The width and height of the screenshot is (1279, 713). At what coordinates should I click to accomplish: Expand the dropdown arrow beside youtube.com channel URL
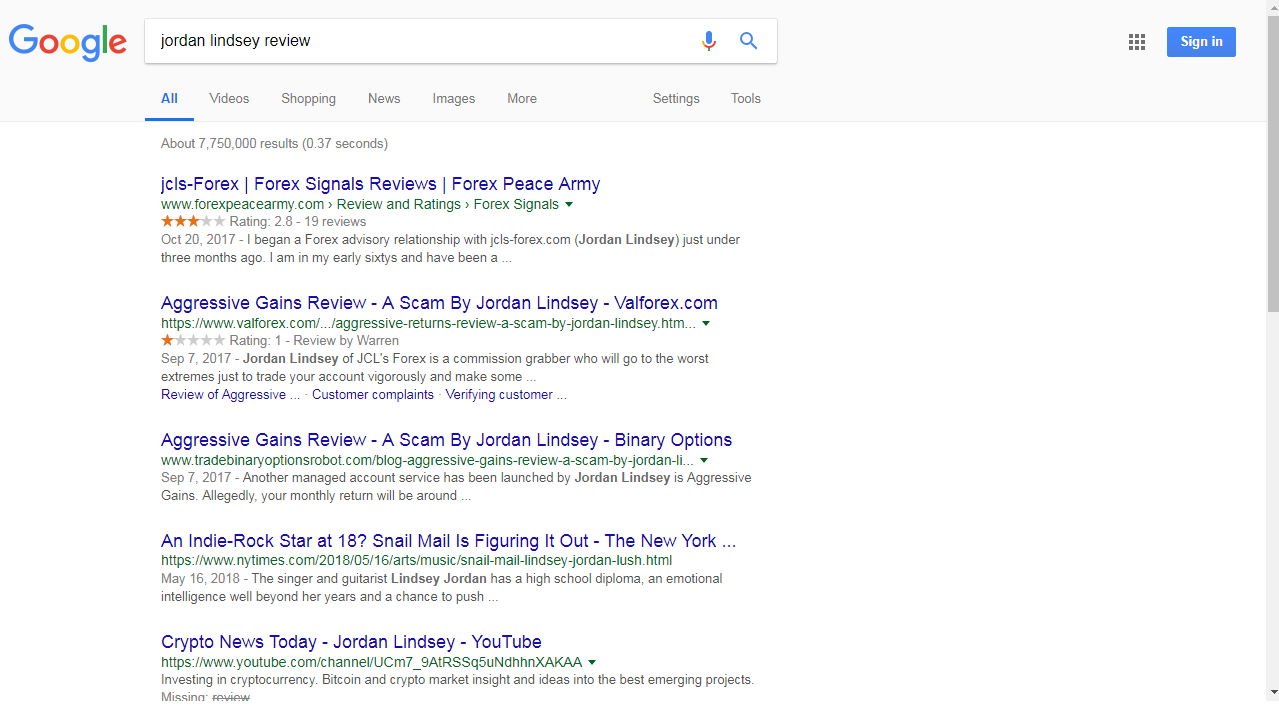click(592, 663)
